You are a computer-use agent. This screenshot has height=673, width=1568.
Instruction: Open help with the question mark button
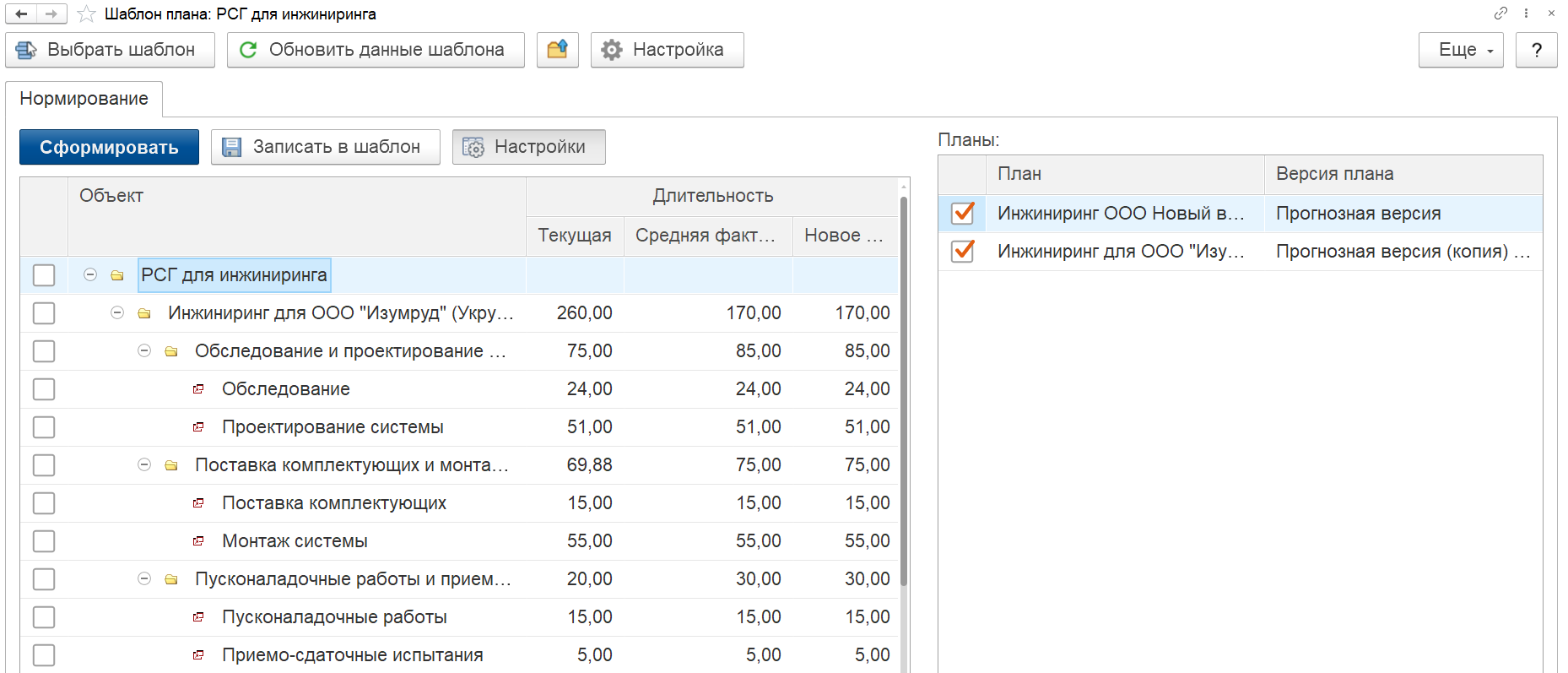1536,50
